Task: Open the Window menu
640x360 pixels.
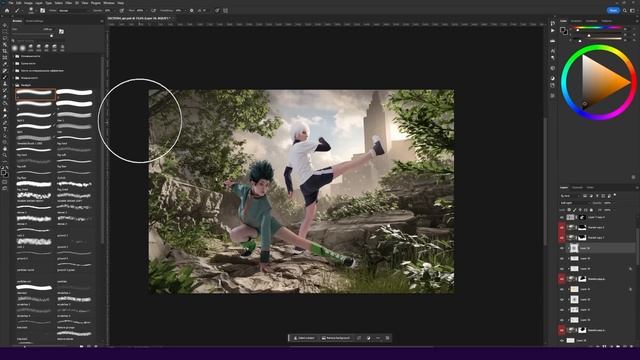Action: point(109,3)
